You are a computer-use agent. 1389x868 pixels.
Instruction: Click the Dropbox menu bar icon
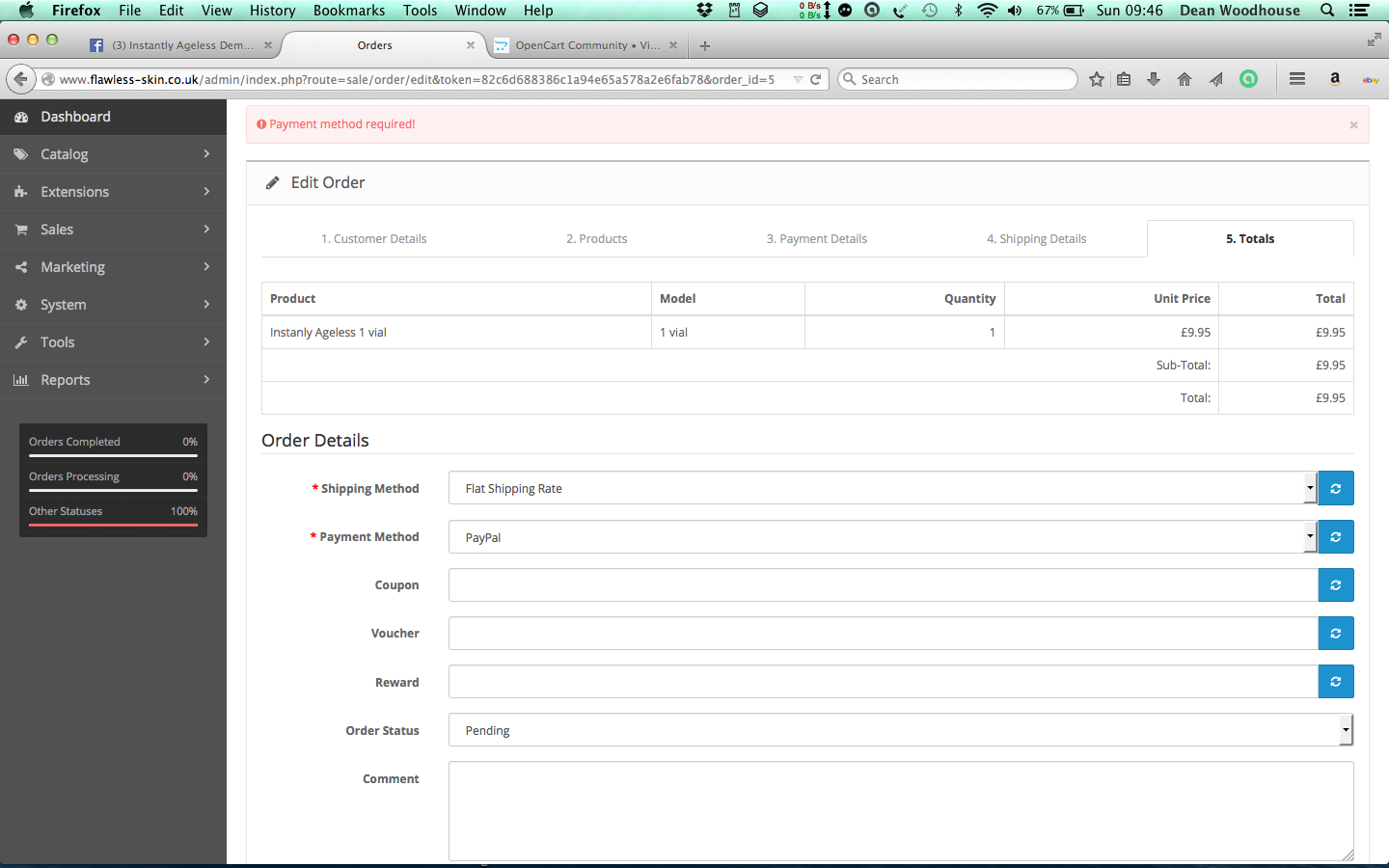pyautogui.click(x=705, y=11)
